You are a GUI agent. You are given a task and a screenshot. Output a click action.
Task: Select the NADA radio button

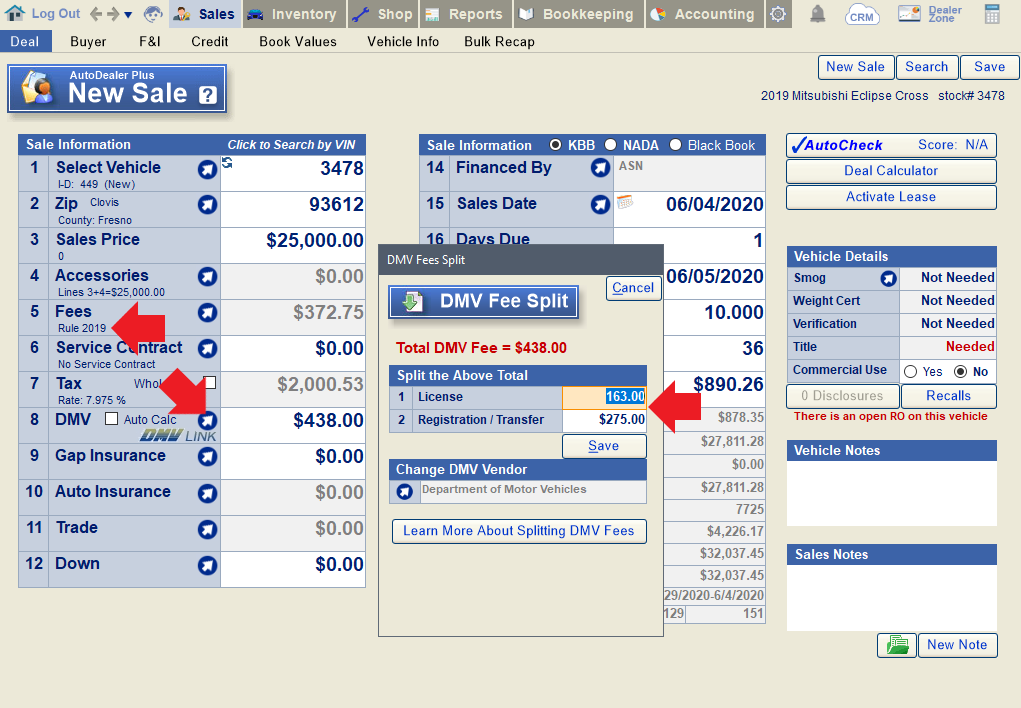610,145
